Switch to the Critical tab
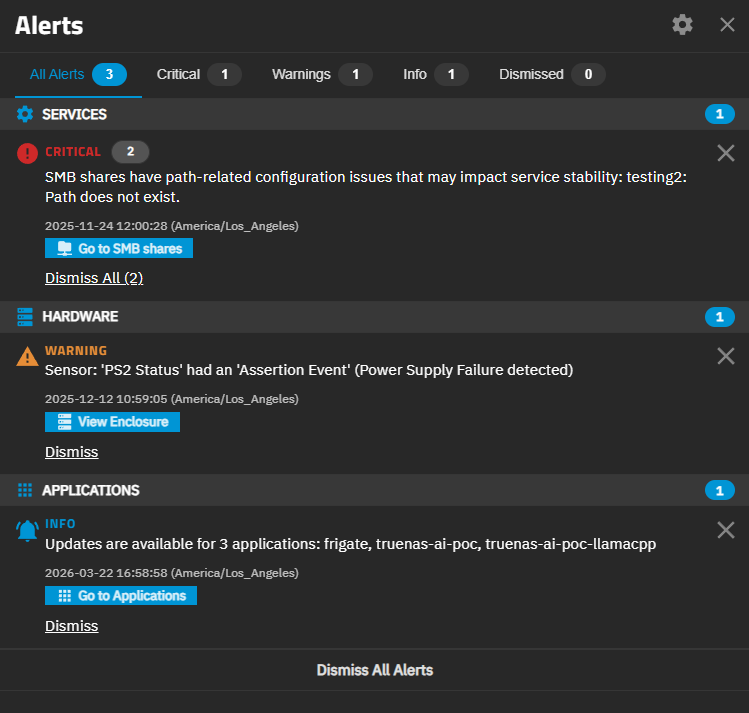The image size is (749, 713). tap(199, 74)
